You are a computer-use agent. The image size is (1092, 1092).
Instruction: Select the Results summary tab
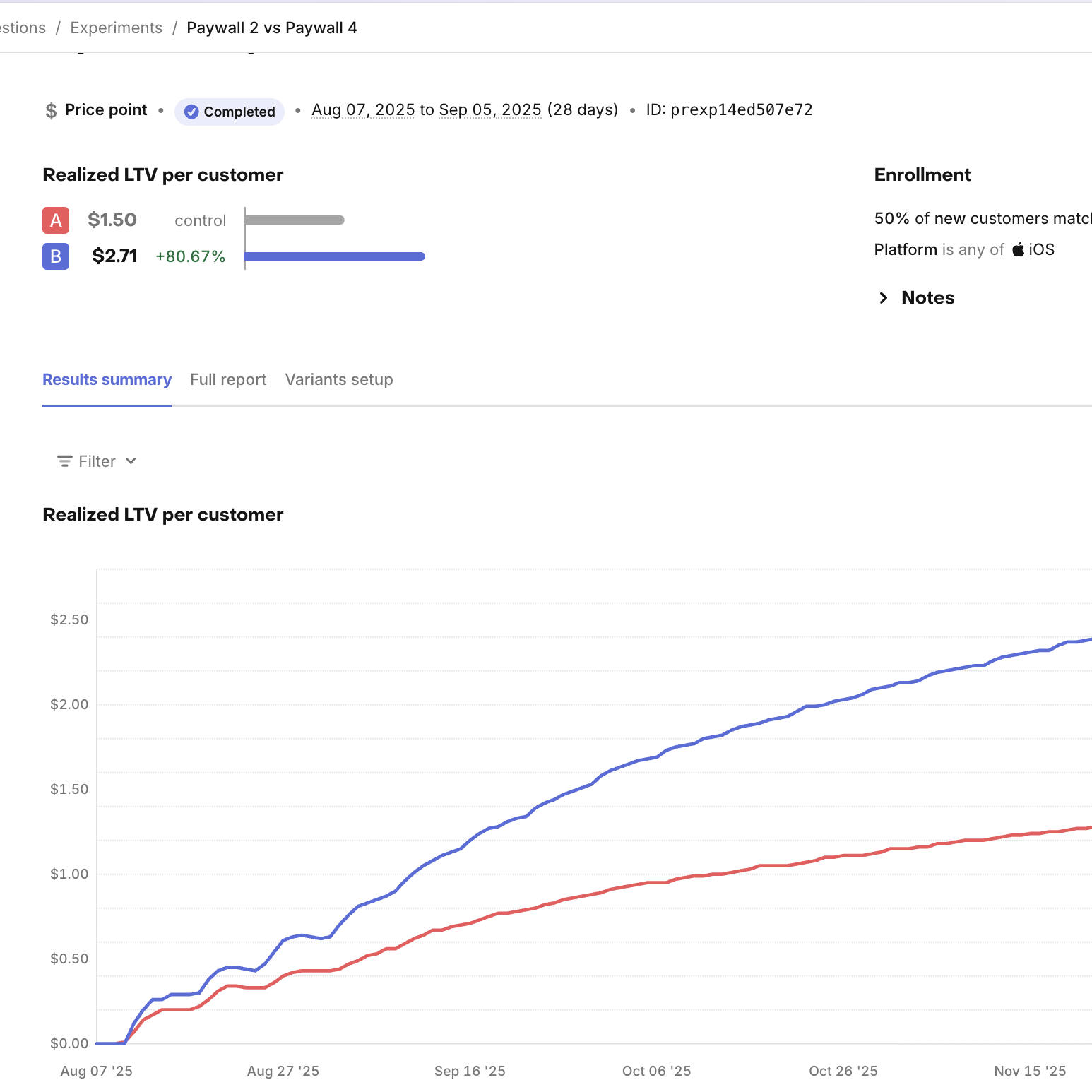click(107, 379)
